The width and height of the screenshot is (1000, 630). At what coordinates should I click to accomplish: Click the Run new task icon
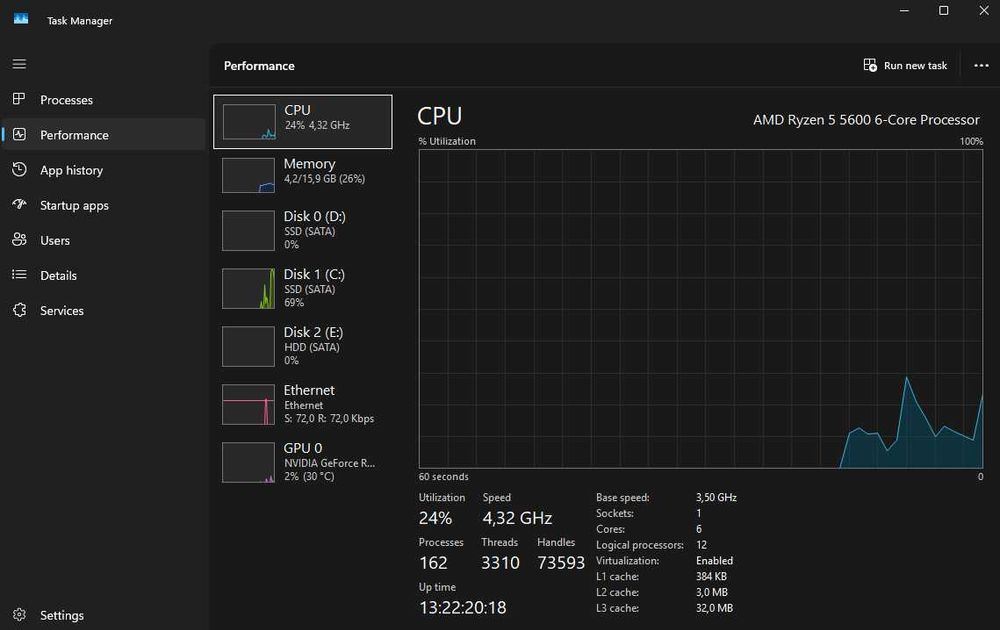tap(870, 65)
